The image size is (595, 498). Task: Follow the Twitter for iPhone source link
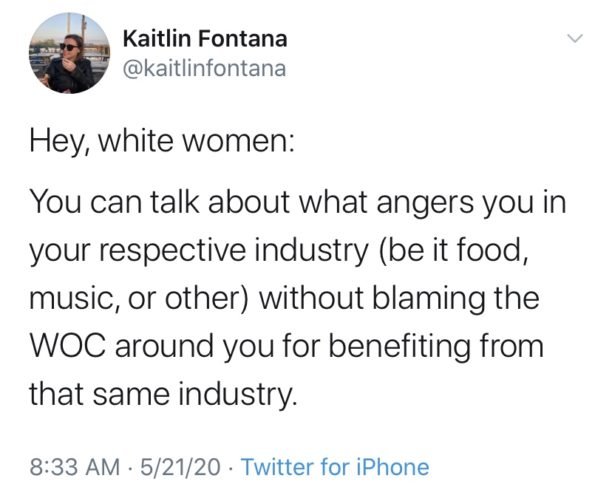335,466
